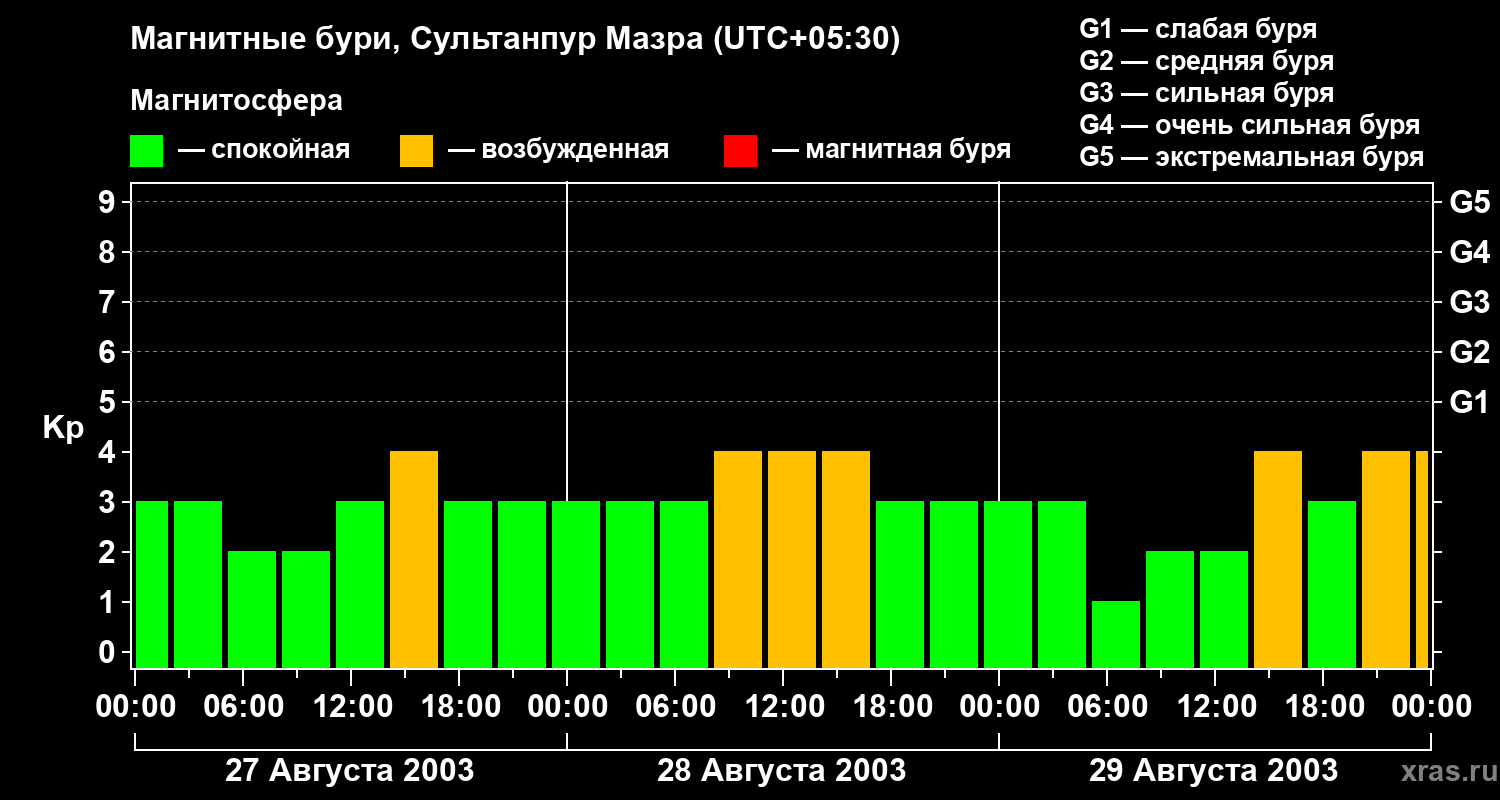Click the 00:00 label starting 29 August
Image resolution: width=1500 pixels, height=800 pixels.
click(999, 707)
